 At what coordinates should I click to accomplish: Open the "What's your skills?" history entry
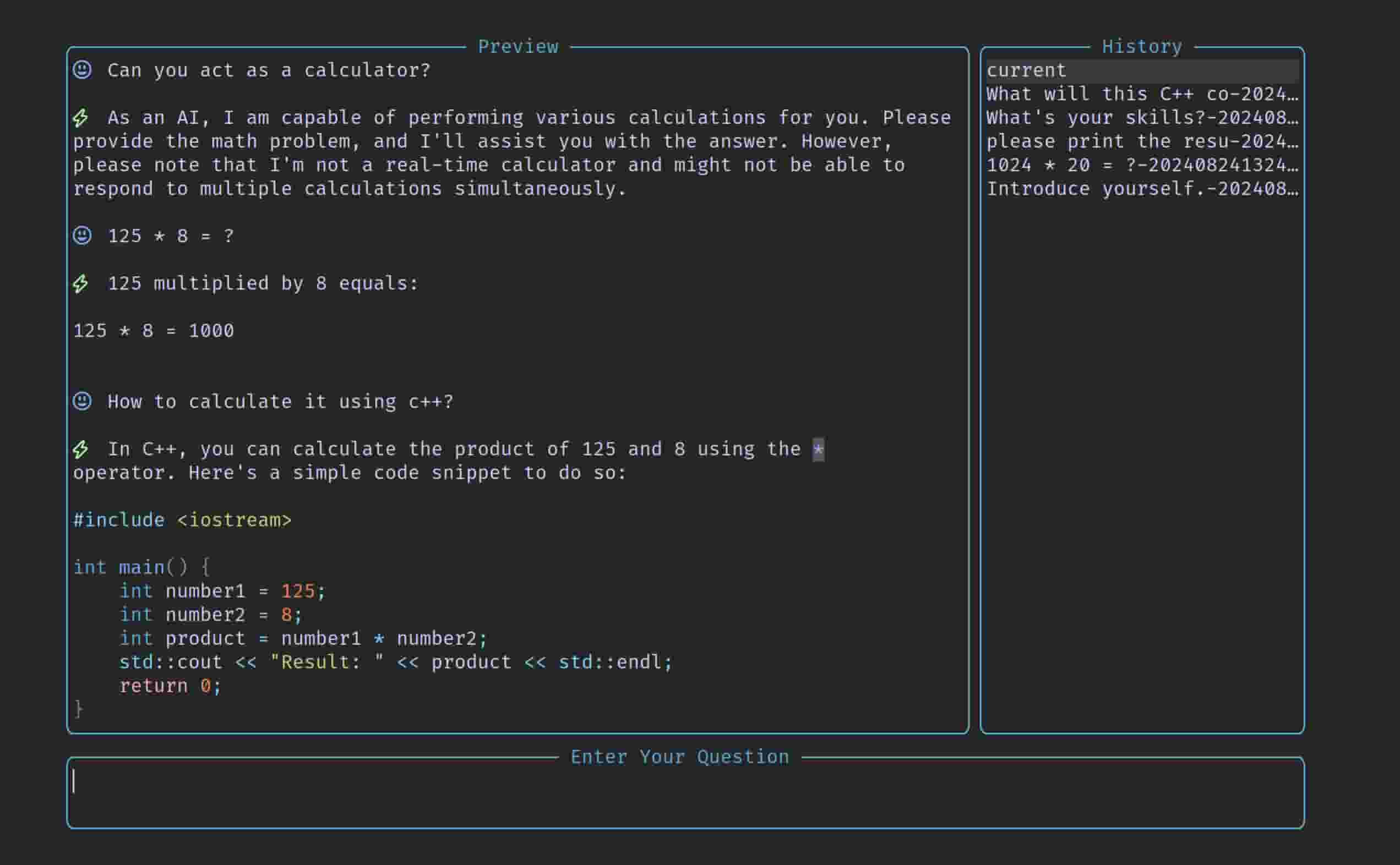pyautogui.click(x=1142, y=118)
